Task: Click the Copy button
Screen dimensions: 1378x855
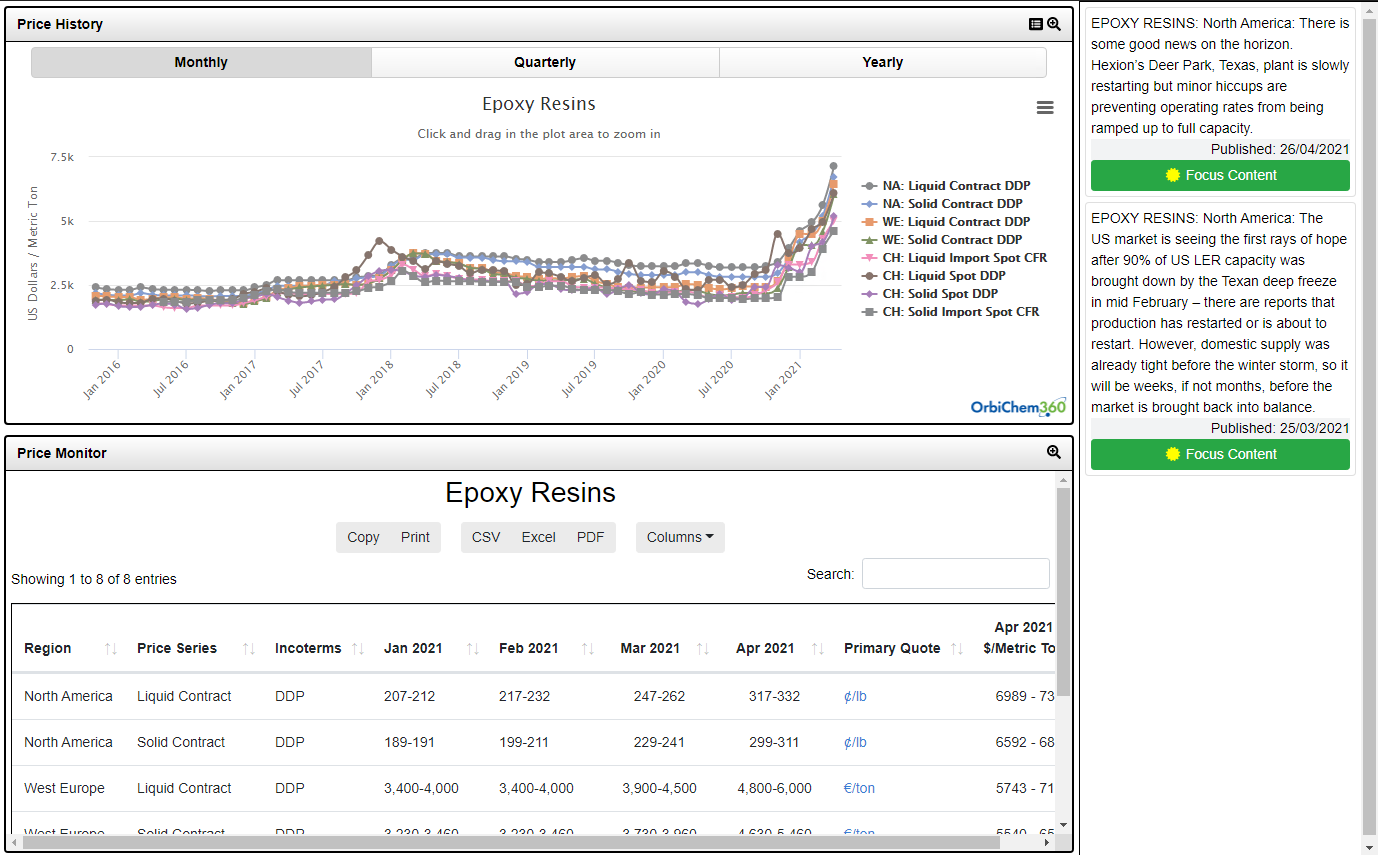Action: click(x=363, y=537)
